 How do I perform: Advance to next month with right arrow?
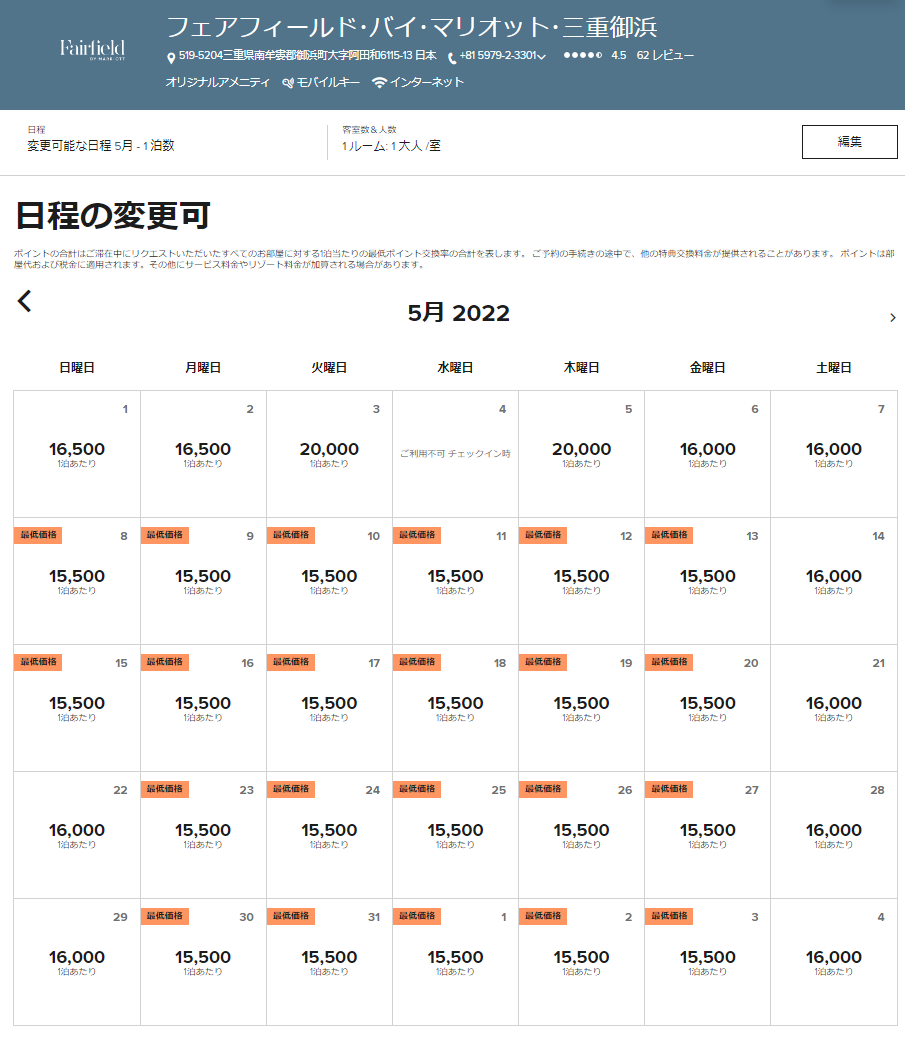(892, 318)
